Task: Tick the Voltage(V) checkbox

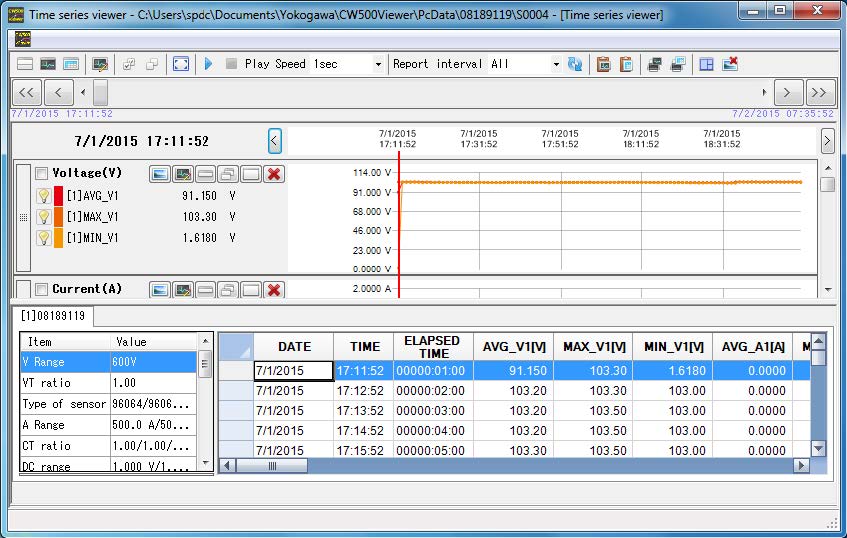Action: click(41, 173)
